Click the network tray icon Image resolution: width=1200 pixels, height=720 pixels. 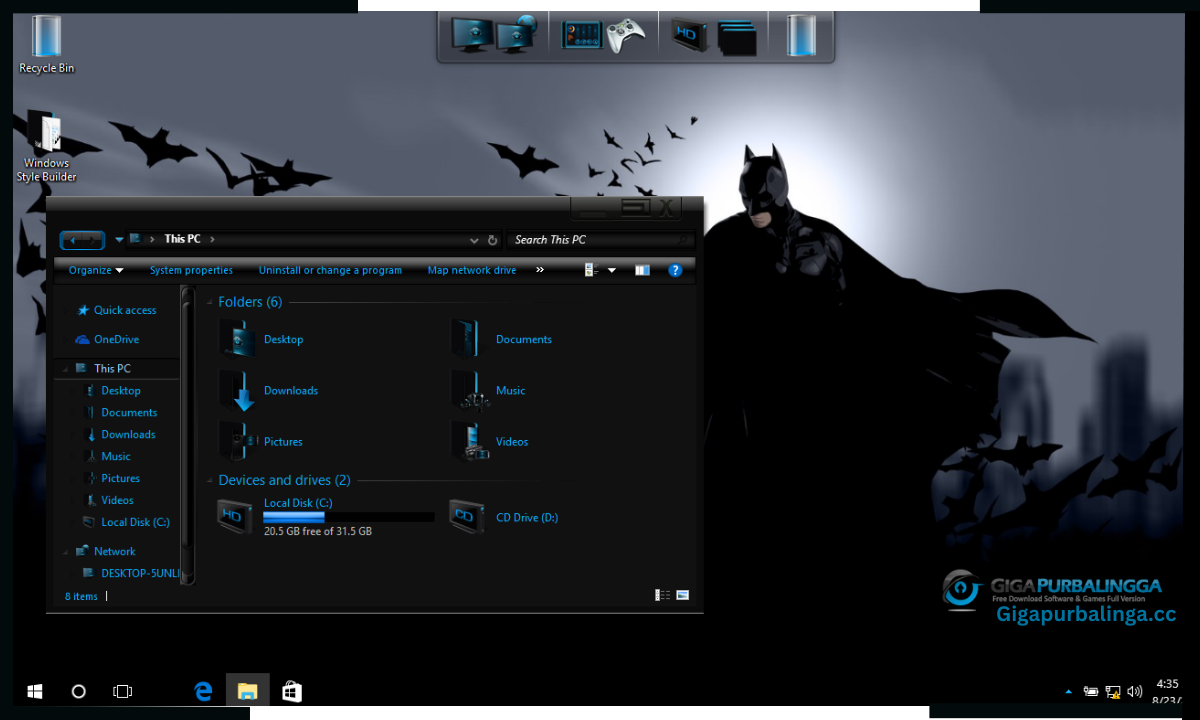[1113, 691]
